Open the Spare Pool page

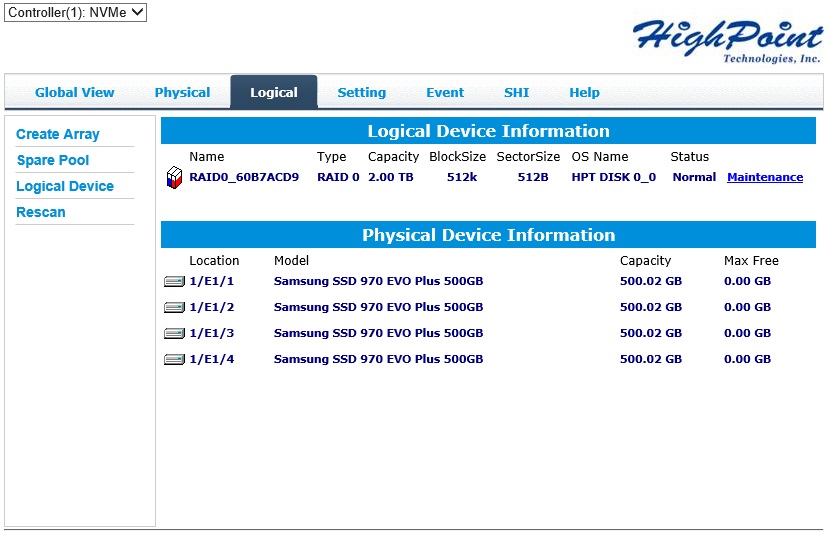point(53,160)
